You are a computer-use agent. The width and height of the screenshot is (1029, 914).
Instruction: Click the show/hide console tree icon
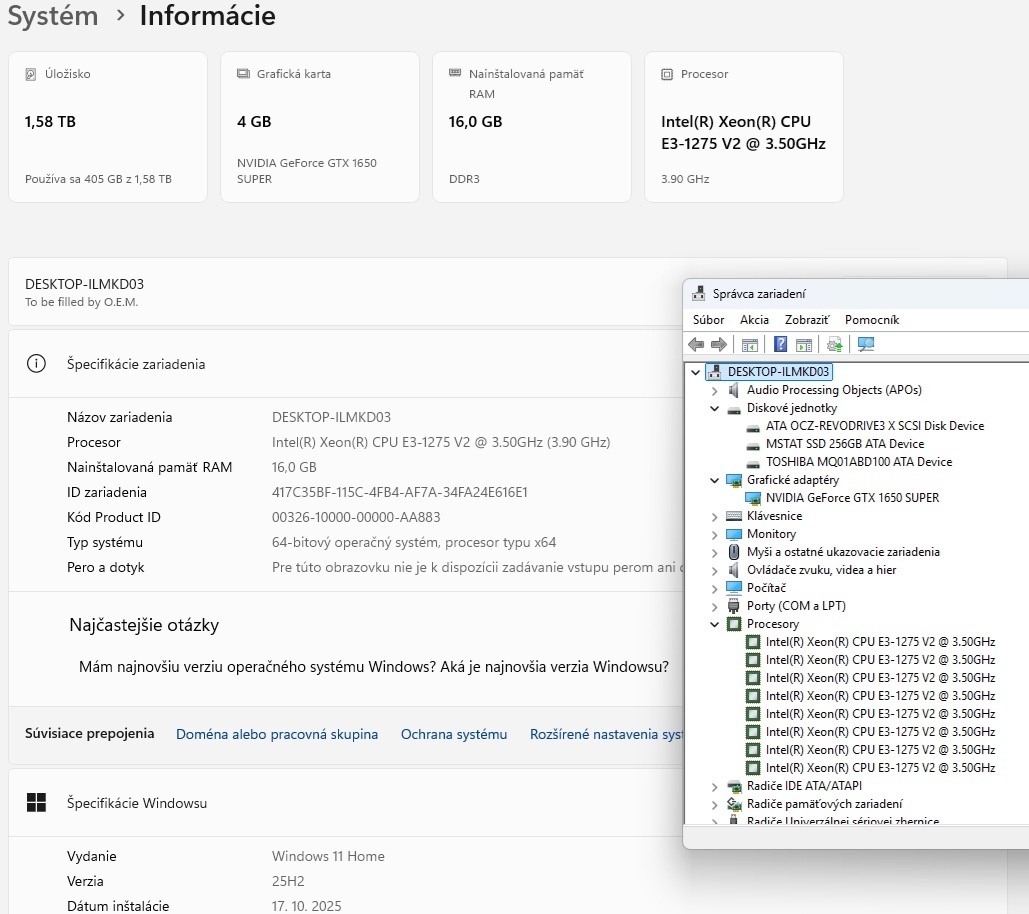[x=750, y=345]
